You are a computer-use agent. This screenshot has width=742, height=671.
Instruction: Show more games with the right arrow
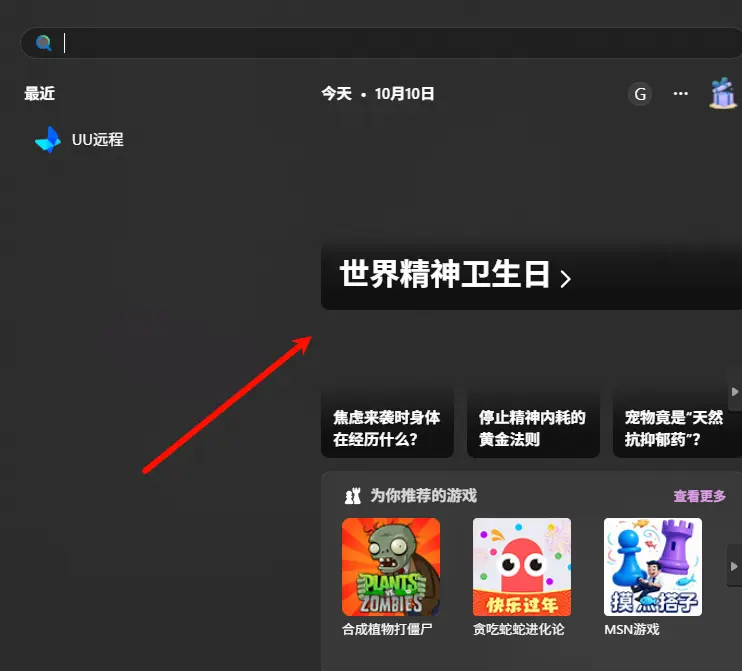coord(734,566)
